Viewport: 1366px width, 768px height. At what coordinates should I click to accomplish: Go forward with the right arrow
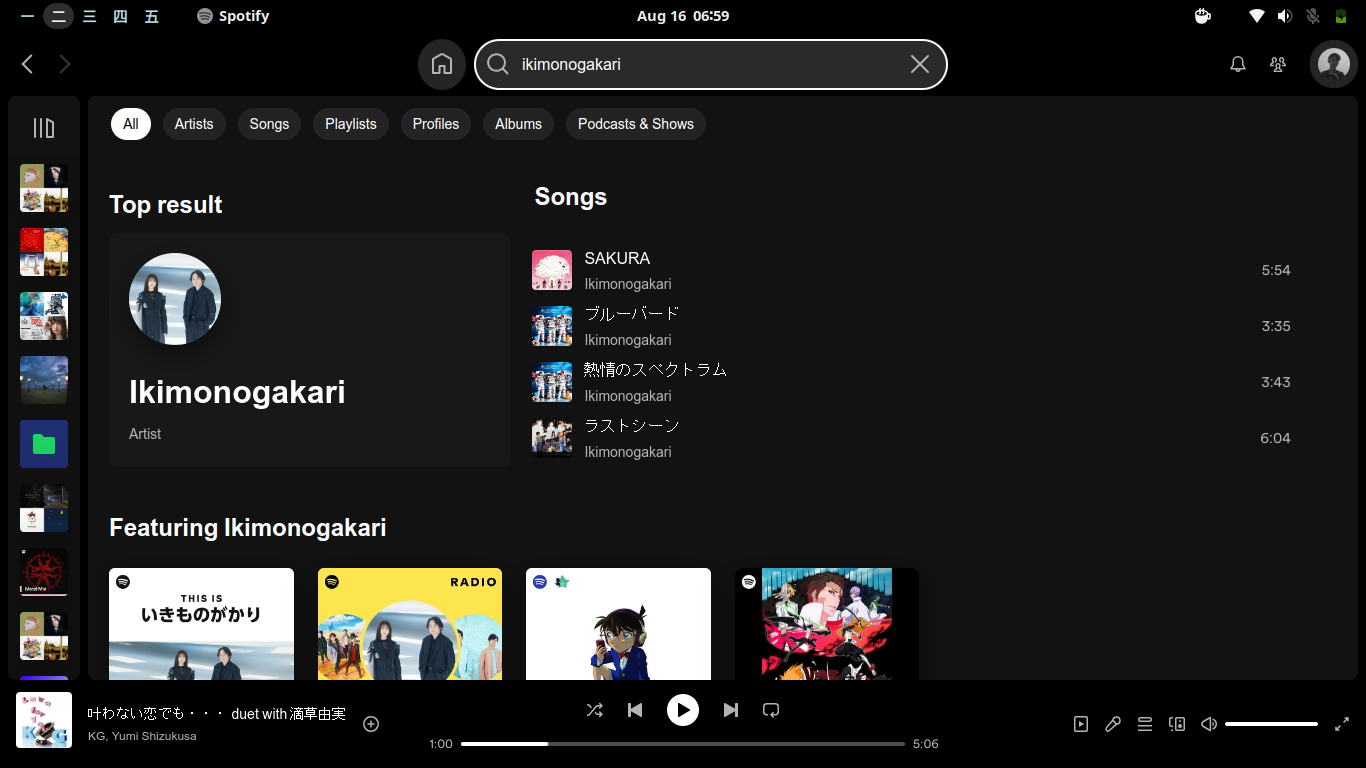pos(65,64)
